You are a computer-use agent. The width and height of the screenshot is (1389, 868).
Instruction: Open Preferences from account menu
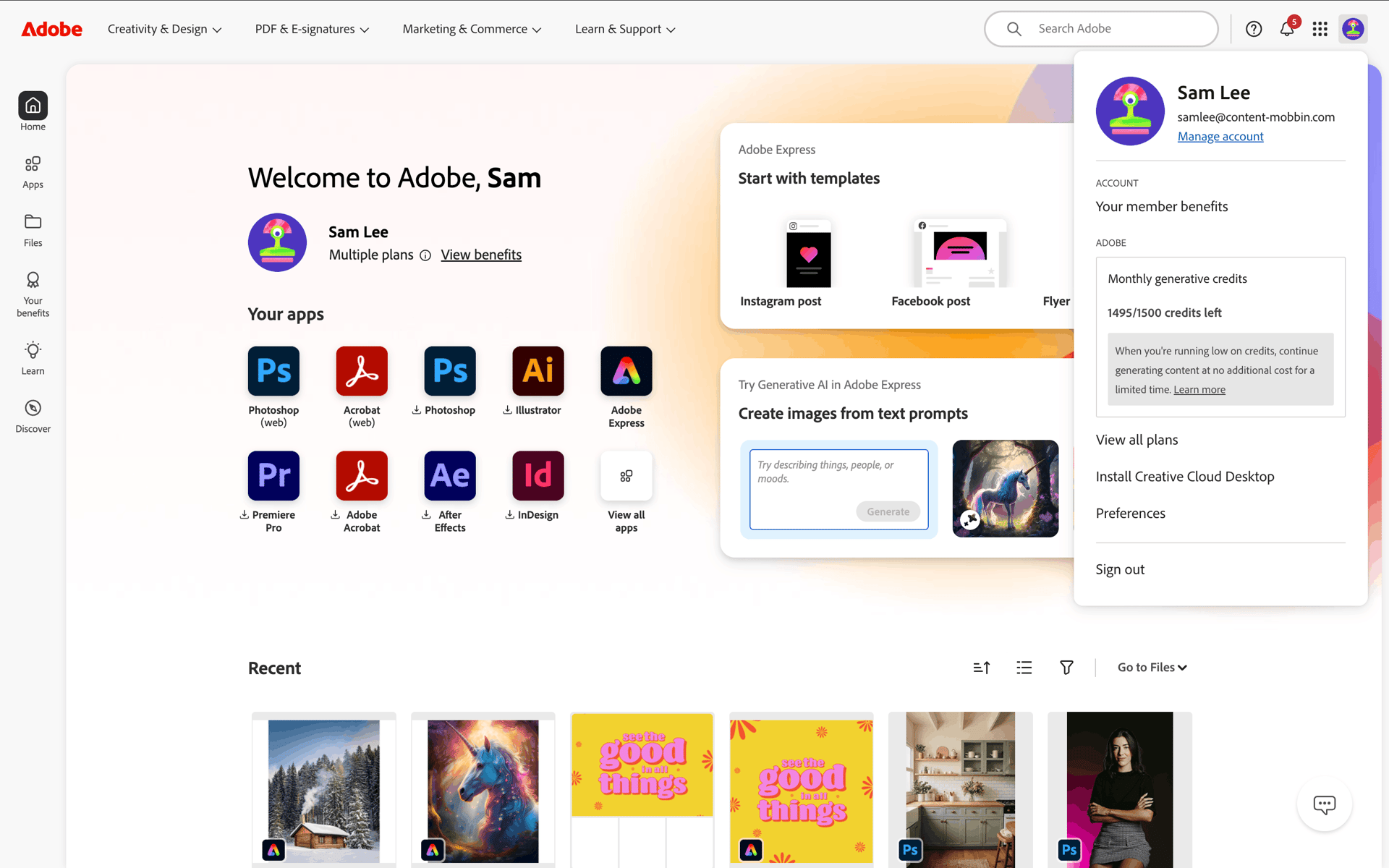[1131, 514]
